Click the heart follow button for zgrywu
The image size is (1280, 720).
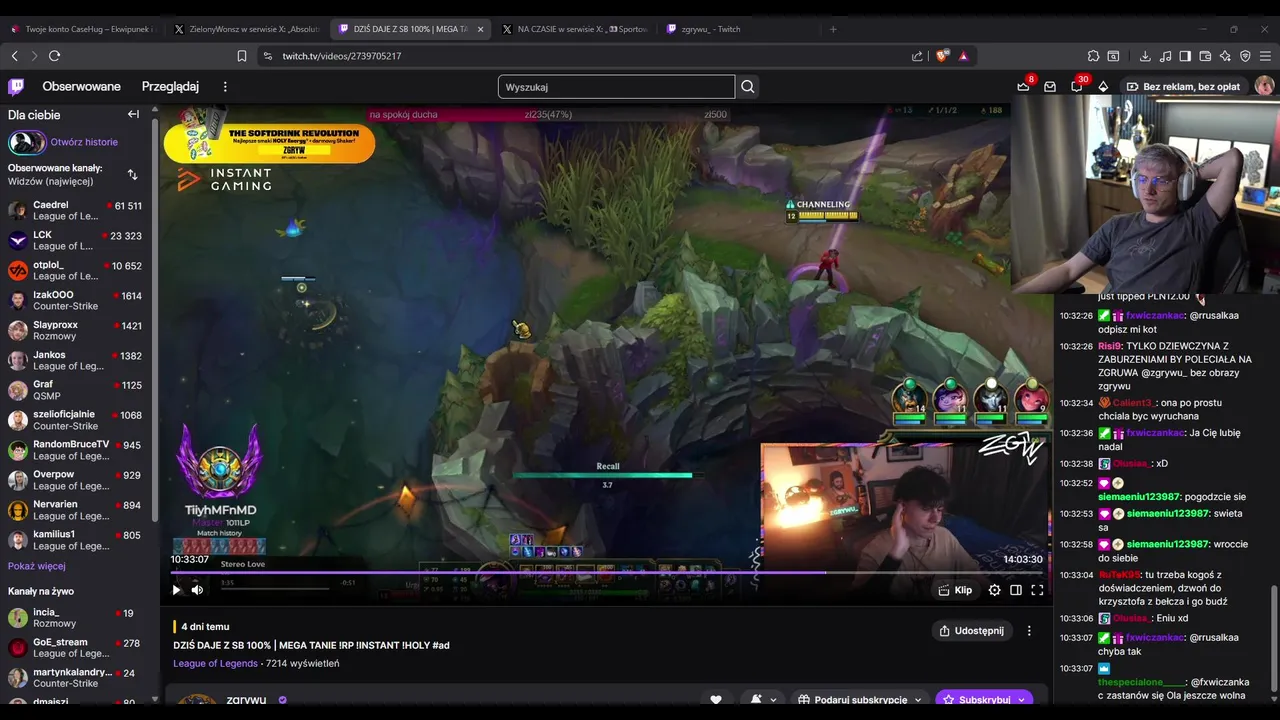(716, 700)
